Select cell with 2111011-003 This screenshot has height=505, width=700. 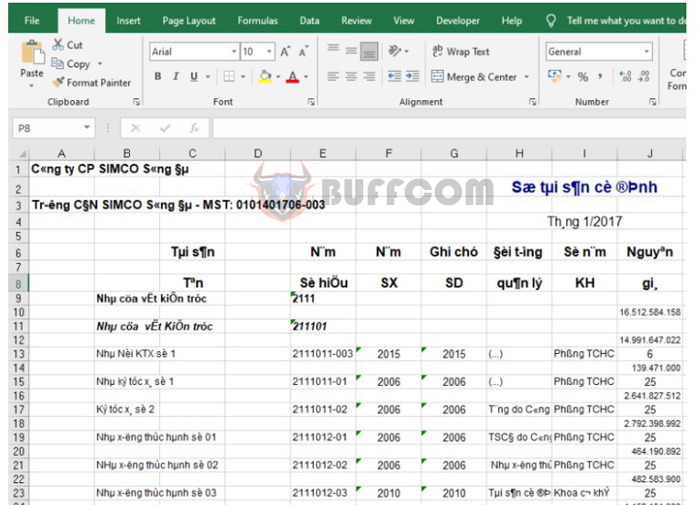pos(323,354)
